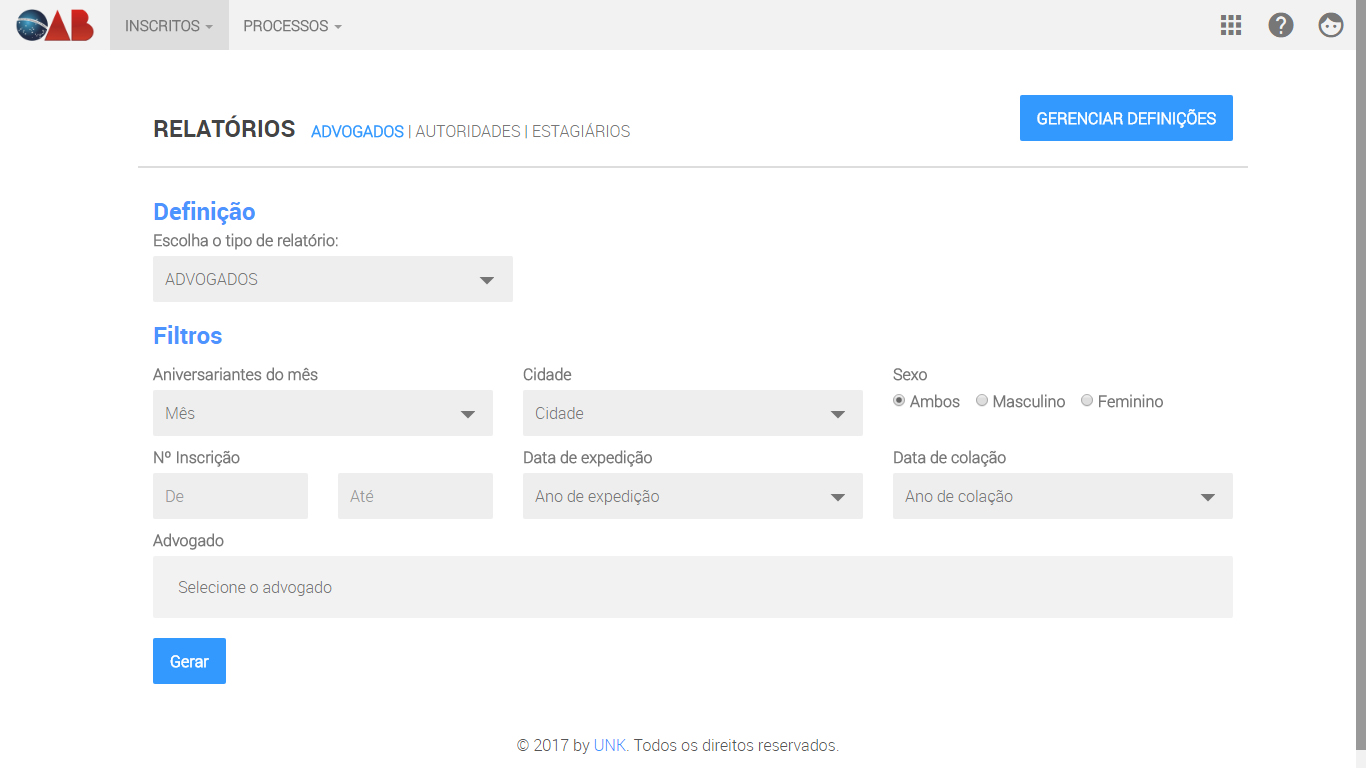The image size is (1366, 768).
Task: Click the OAB logo in navbar
Action: pyautogui.click(x=55, y=25)
